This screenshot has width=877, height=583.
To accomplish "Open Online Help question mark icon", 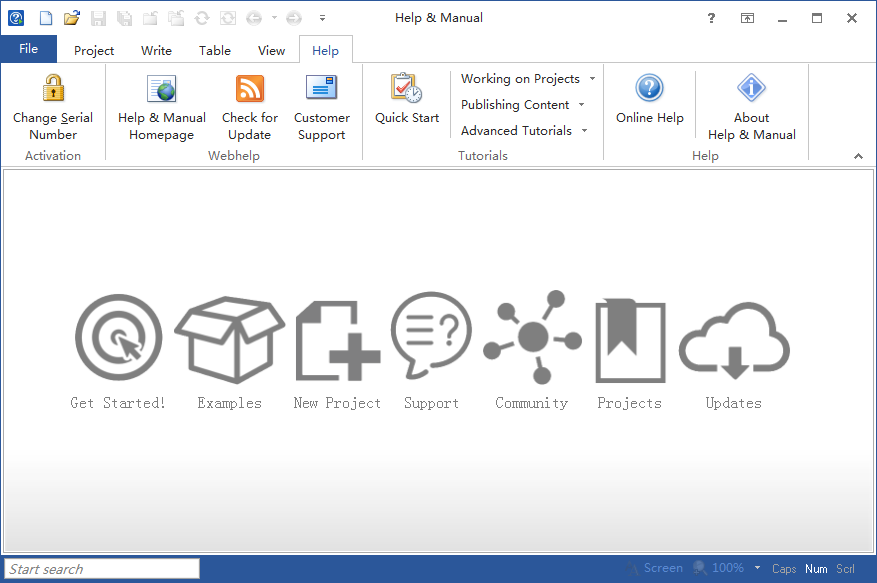I will click(649, 88).
